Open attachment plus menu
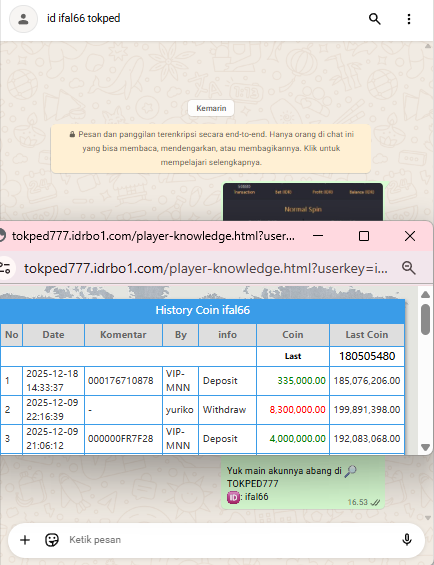This screenshot has width=434, height=565. coord(25,540)
